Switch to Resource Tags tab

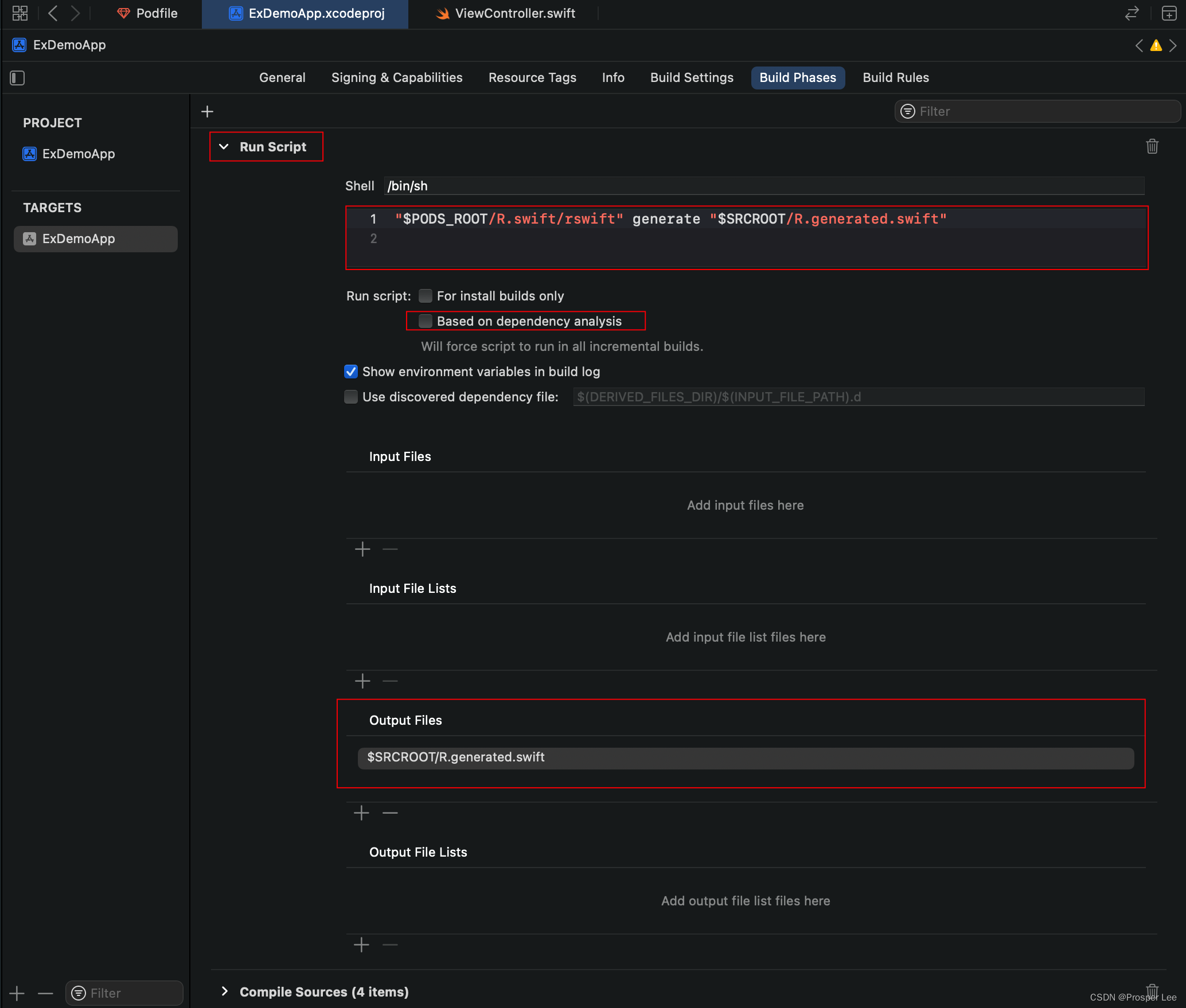point(532,77)
